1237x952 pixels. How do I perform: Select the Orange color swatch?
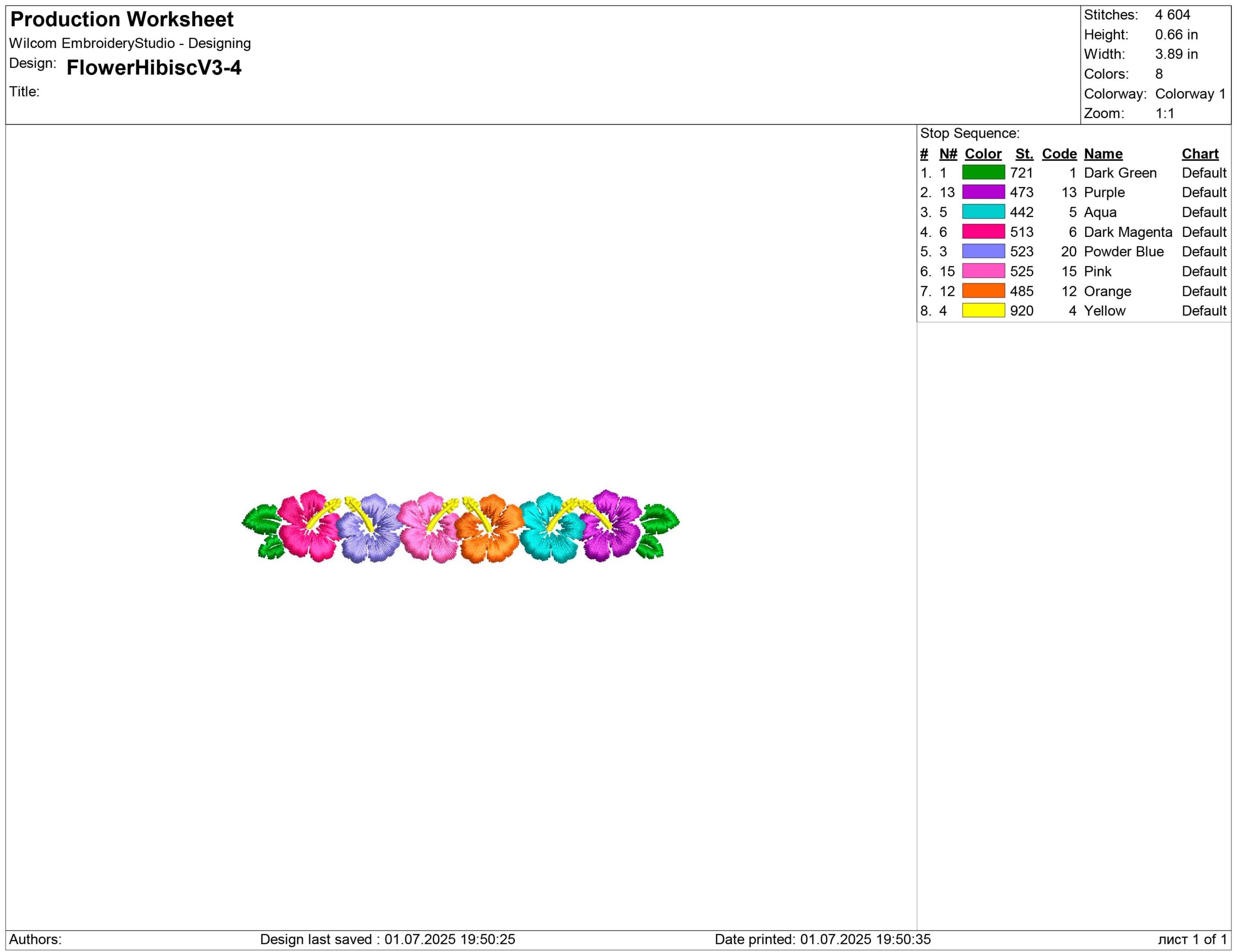click(983, 291)
